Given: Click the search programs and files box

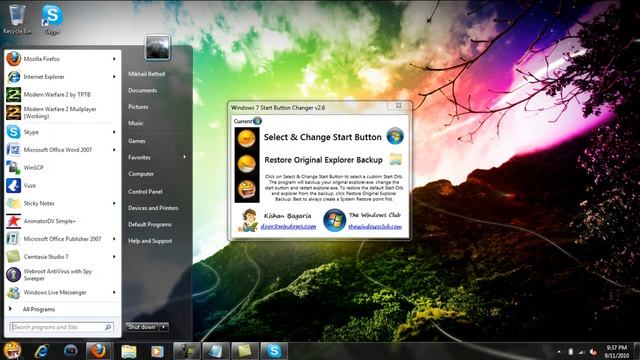Looking at the screenshot, I should coord(62,327).
